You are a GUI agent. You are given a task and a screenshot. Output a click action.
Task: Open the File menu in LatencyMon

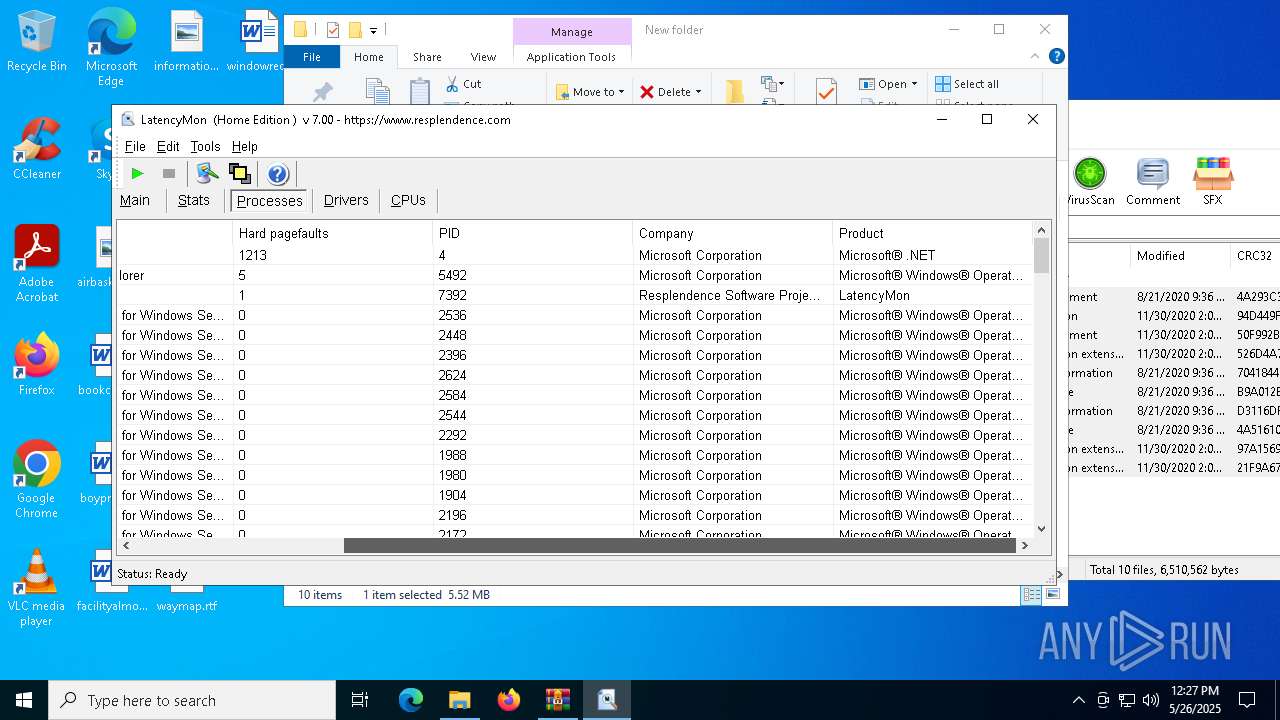click(135, 146)
